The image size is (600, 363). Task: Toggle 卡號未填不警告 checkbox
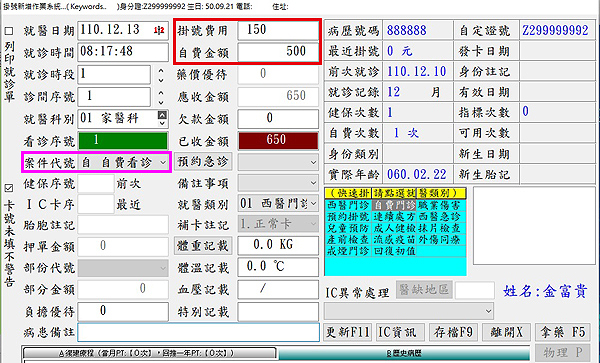click(x=9, y=188)
